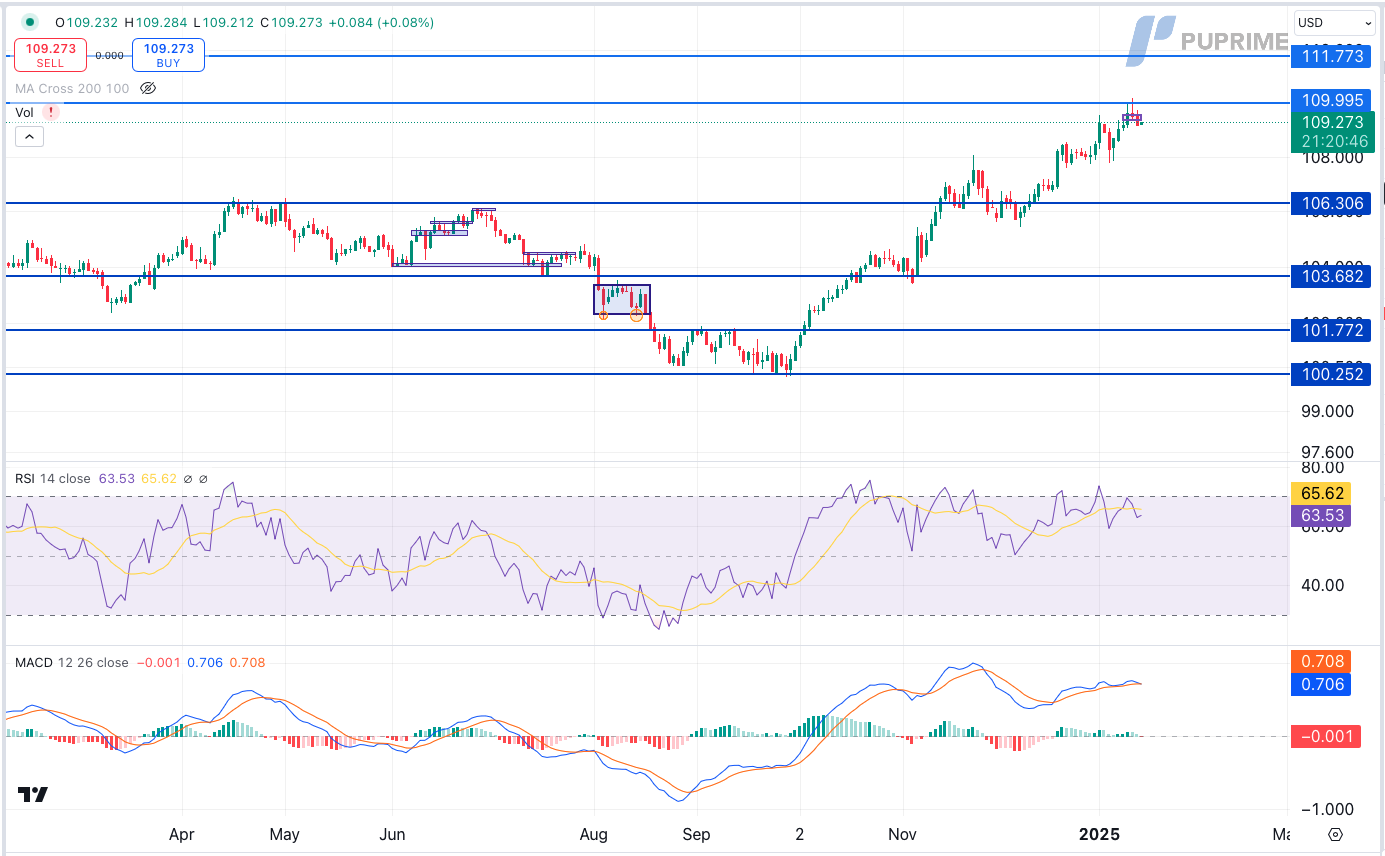Click the Sep label on time axis

697,834
